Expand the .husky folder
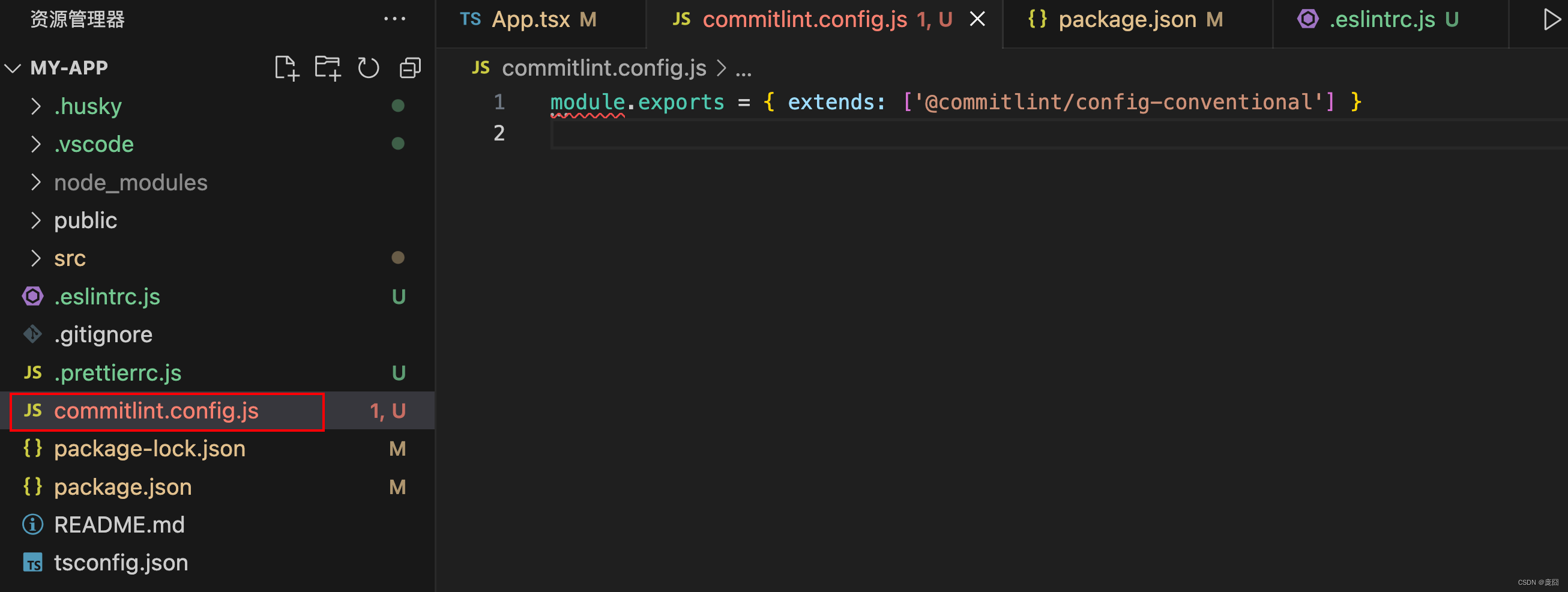The width and height of the screenshot is (1568, 592). pyautogui.click(x=36, y=106)
